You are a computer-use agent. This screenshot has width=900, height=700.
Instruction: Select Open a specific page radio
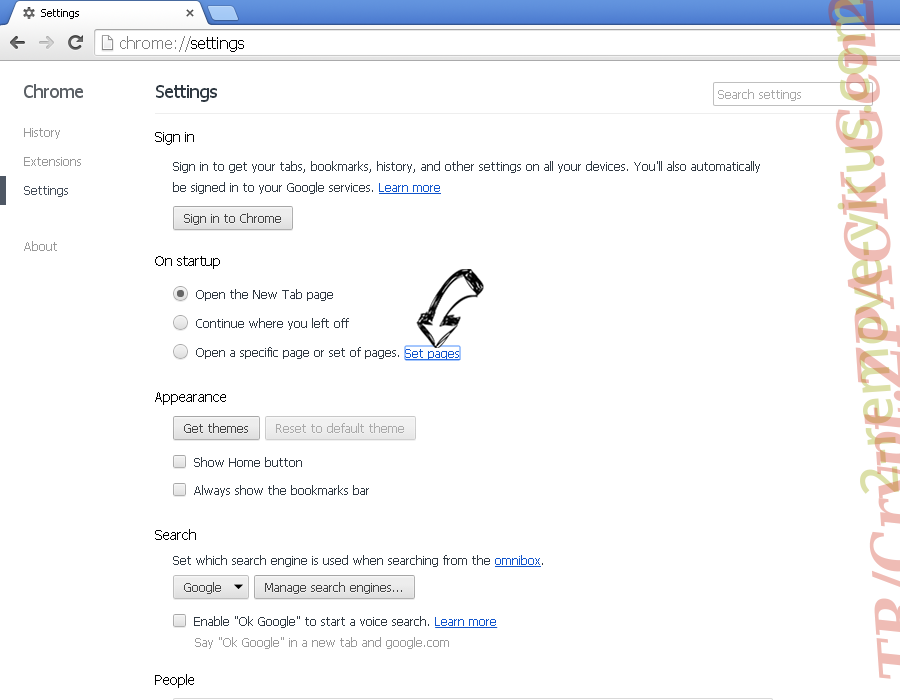click(180, 351)
